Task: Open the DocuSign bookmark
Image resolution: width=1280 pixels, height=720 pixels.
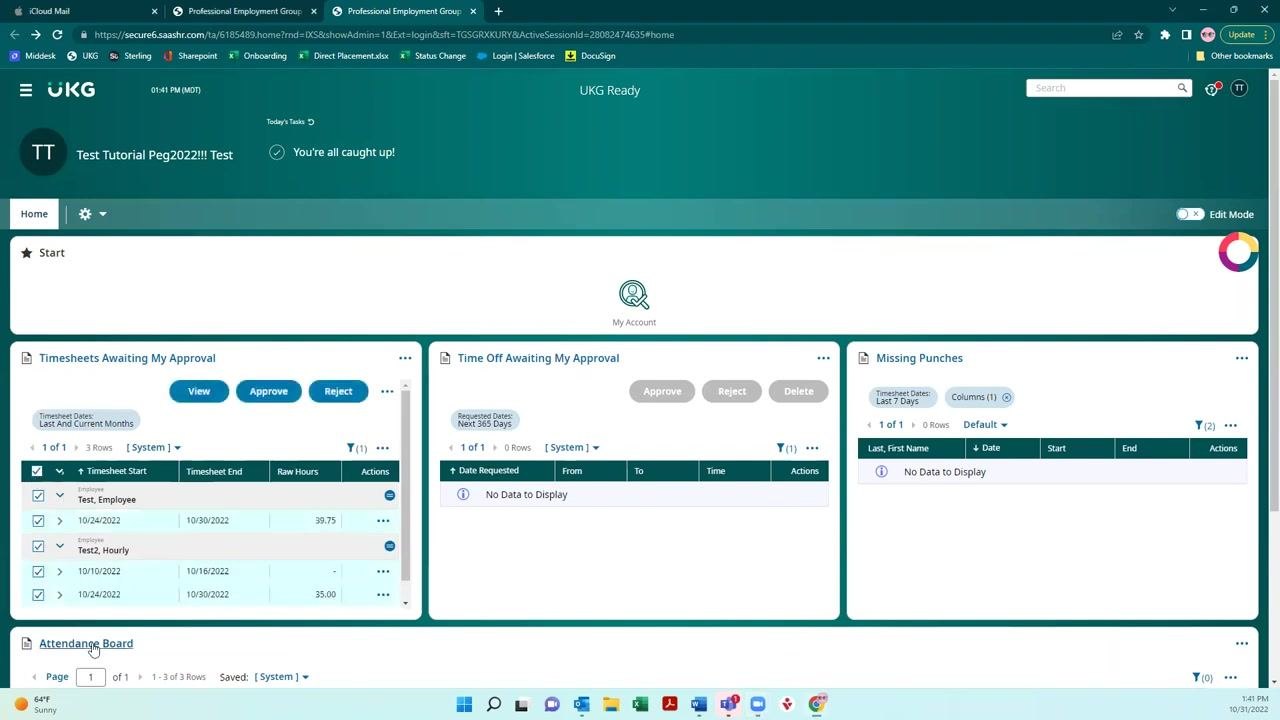Action: point(590,56)
